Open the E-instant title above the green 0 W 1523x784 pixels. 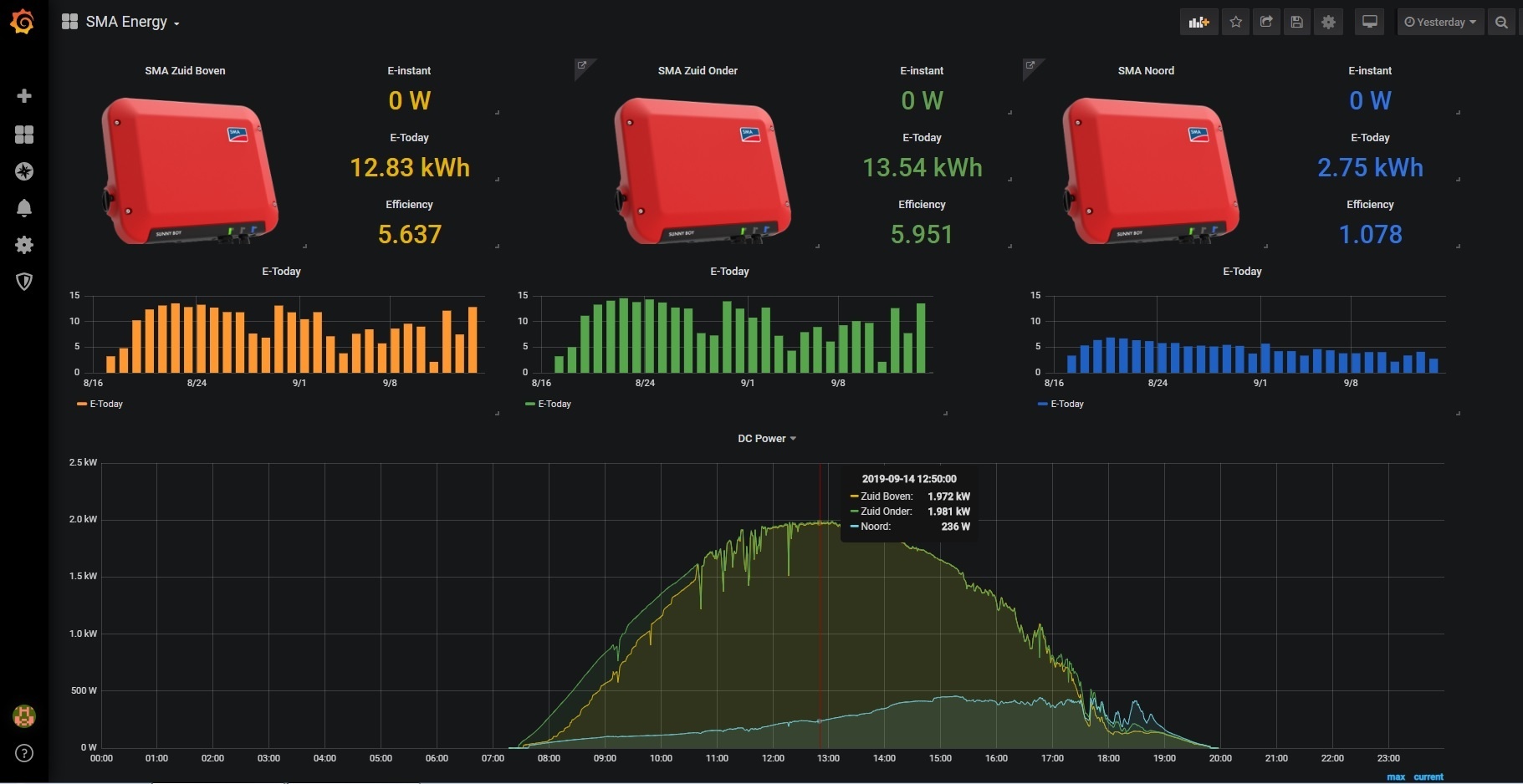point(922,71)
